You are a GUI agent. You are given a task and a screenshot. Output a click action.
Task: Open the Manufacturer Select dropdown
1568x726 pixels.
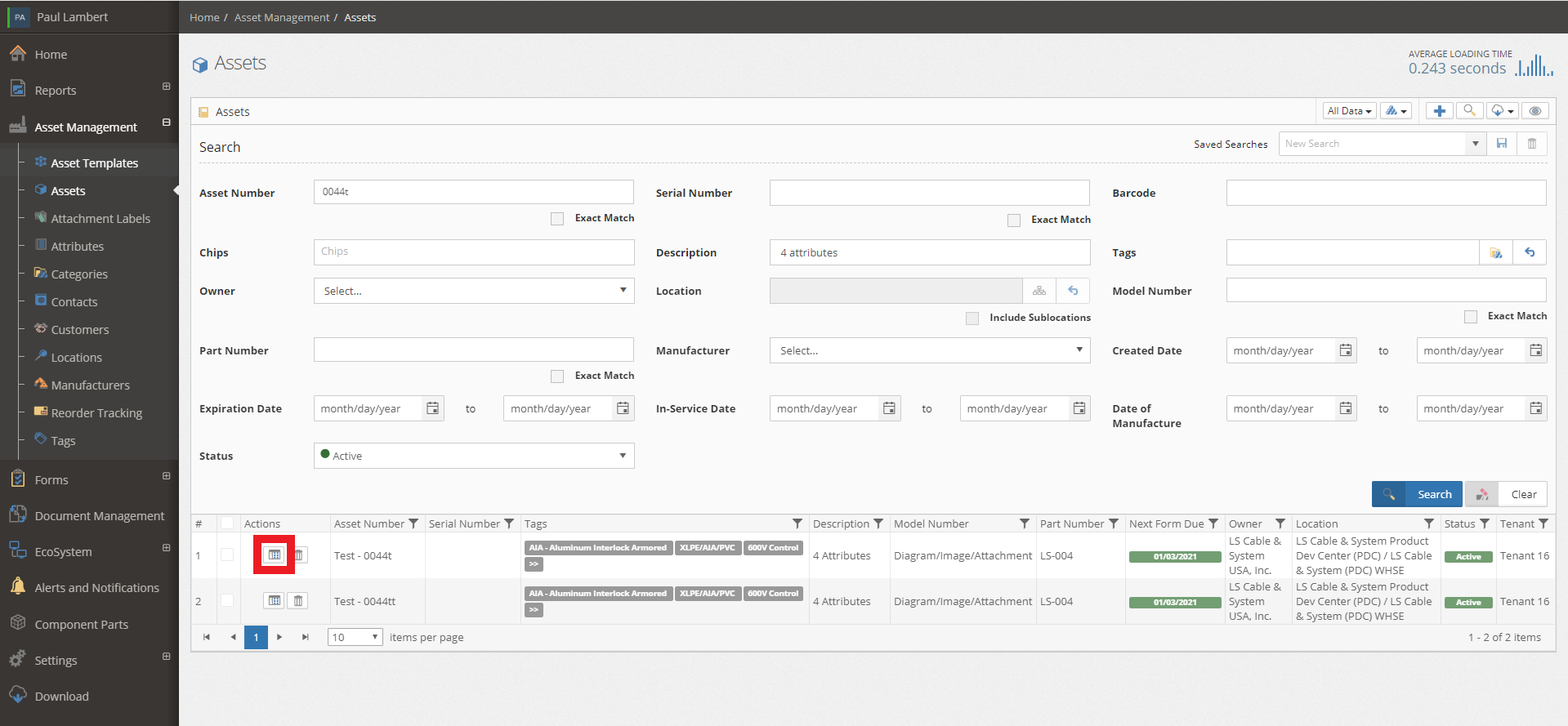(x=930, y=350)
